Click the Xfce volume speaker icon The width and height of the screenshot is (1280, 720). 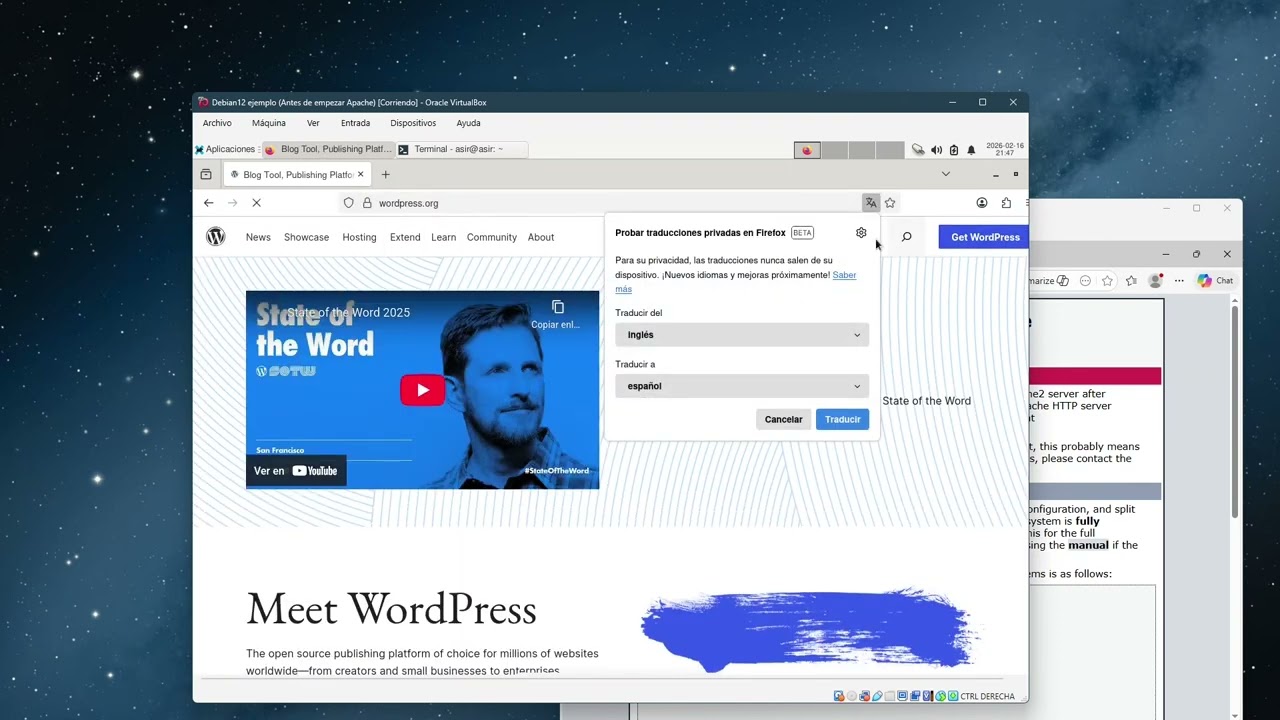click(x=936, y=150)
